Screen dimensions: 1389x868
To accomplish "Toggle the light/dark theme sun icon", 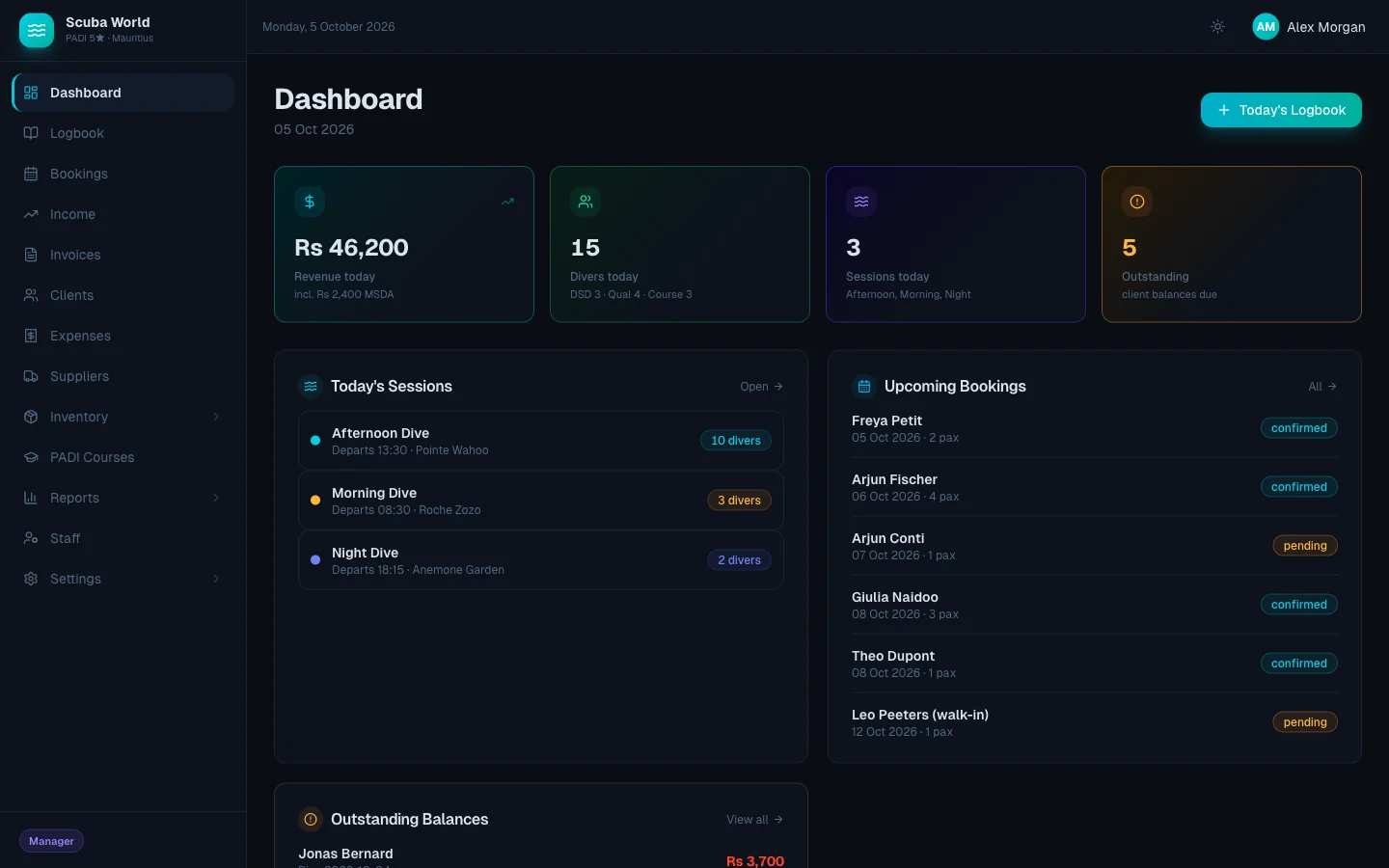I will (x=1217, y=27).
